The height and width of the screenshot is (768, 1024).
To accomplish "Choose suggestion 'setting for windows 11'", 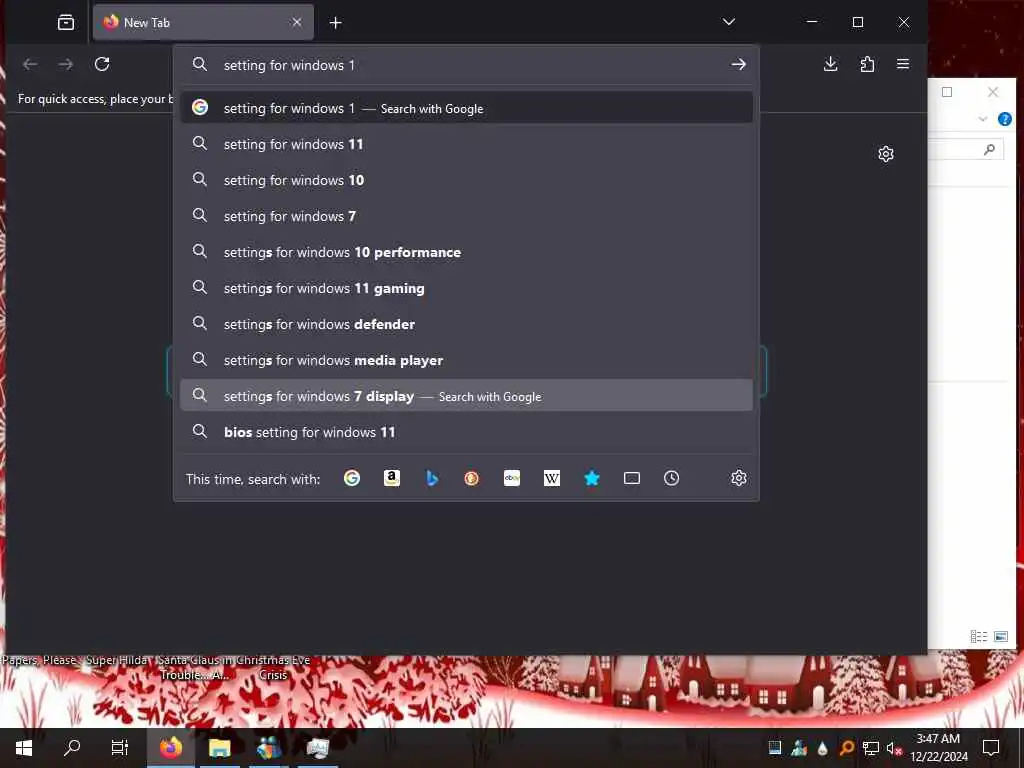I will (x=466, y=144).
